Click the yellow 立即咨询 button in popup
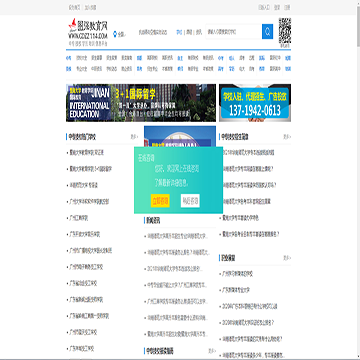Viewport: 360px width, 360px height. click(x=160, y=201)
